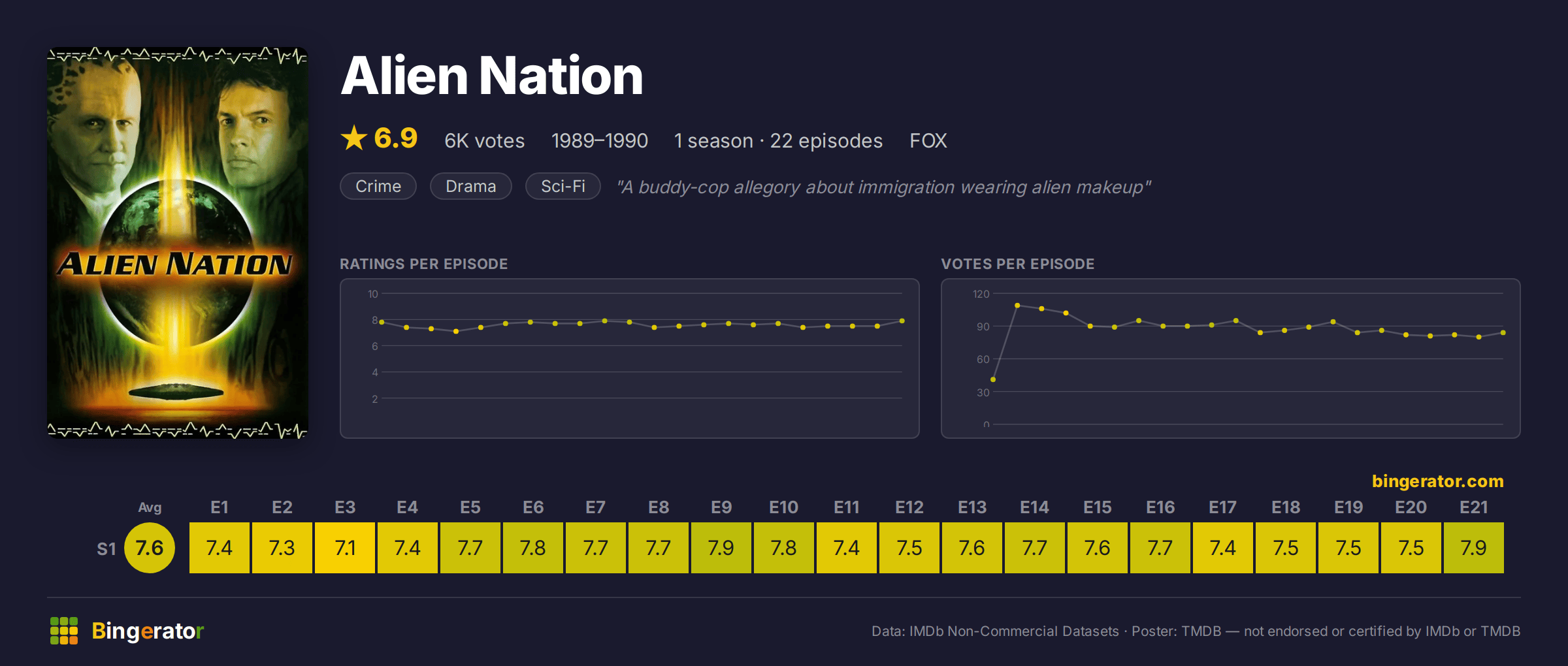Click the Bingerator brand name in footer

148,631
